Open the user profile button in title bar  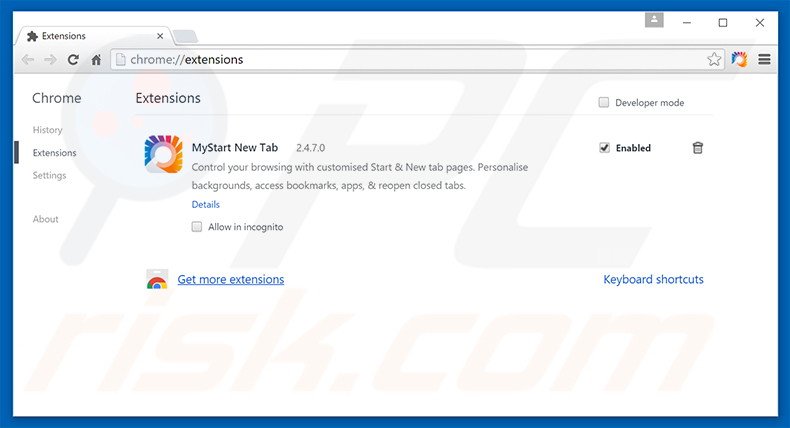click(x=654, y=20)
